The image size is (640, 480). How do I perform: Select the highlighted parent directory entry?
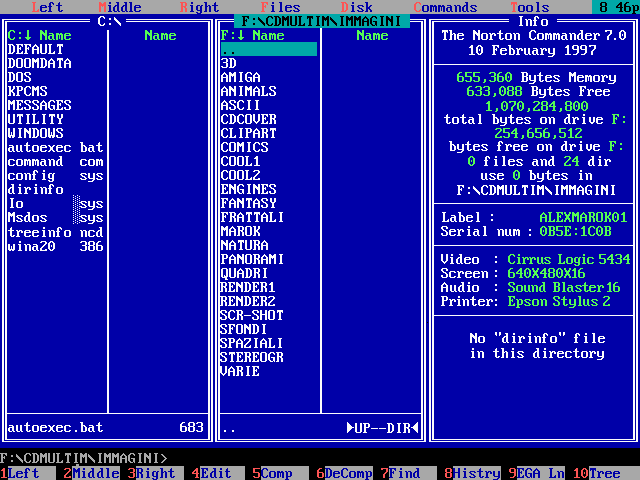pyautogui.click(x=269, y=49)
